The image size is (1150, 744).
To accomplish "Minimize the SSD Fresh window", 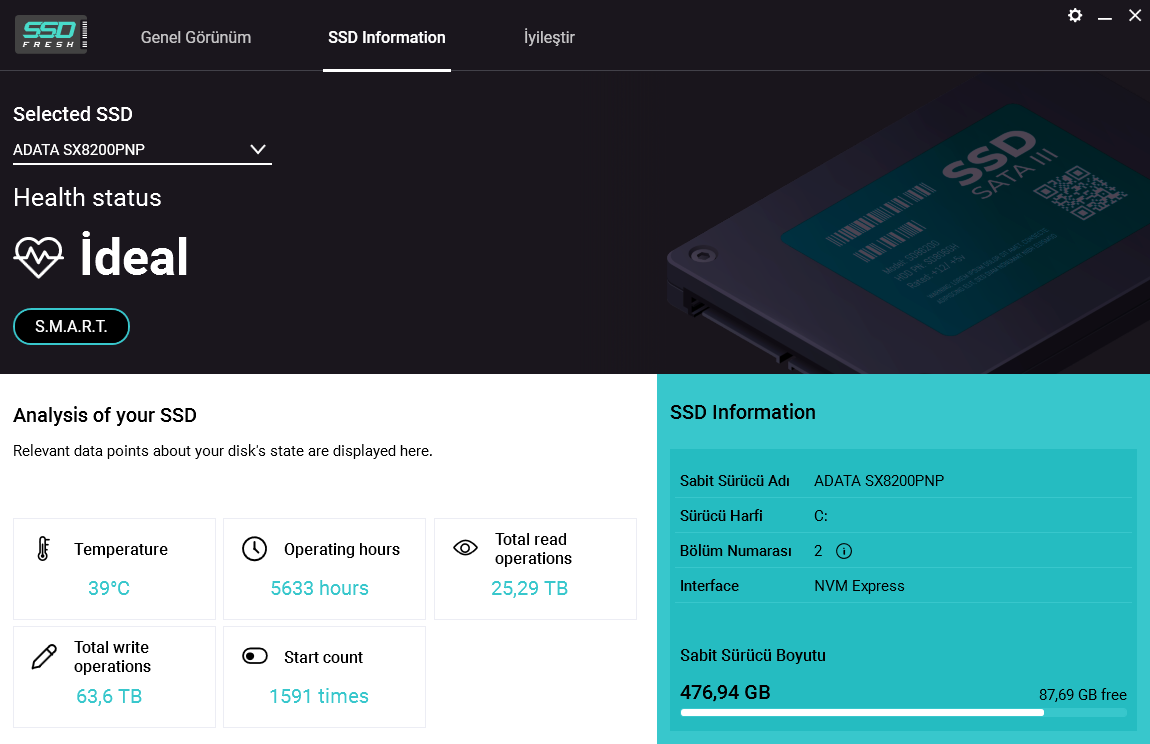I will click(1105, 16).
